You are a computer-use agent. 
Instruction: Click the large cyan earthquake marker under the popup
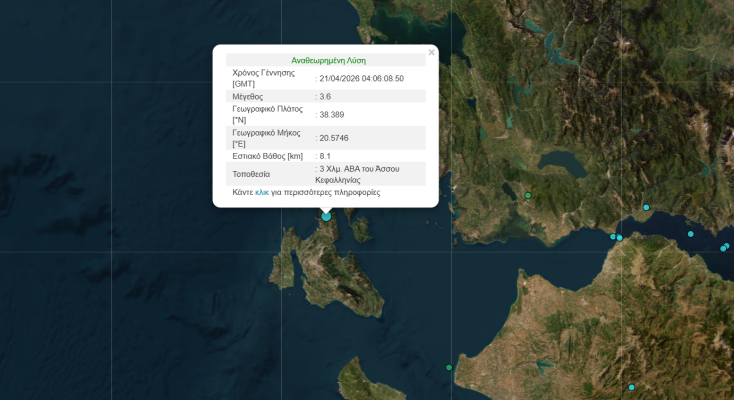(326, 216)
